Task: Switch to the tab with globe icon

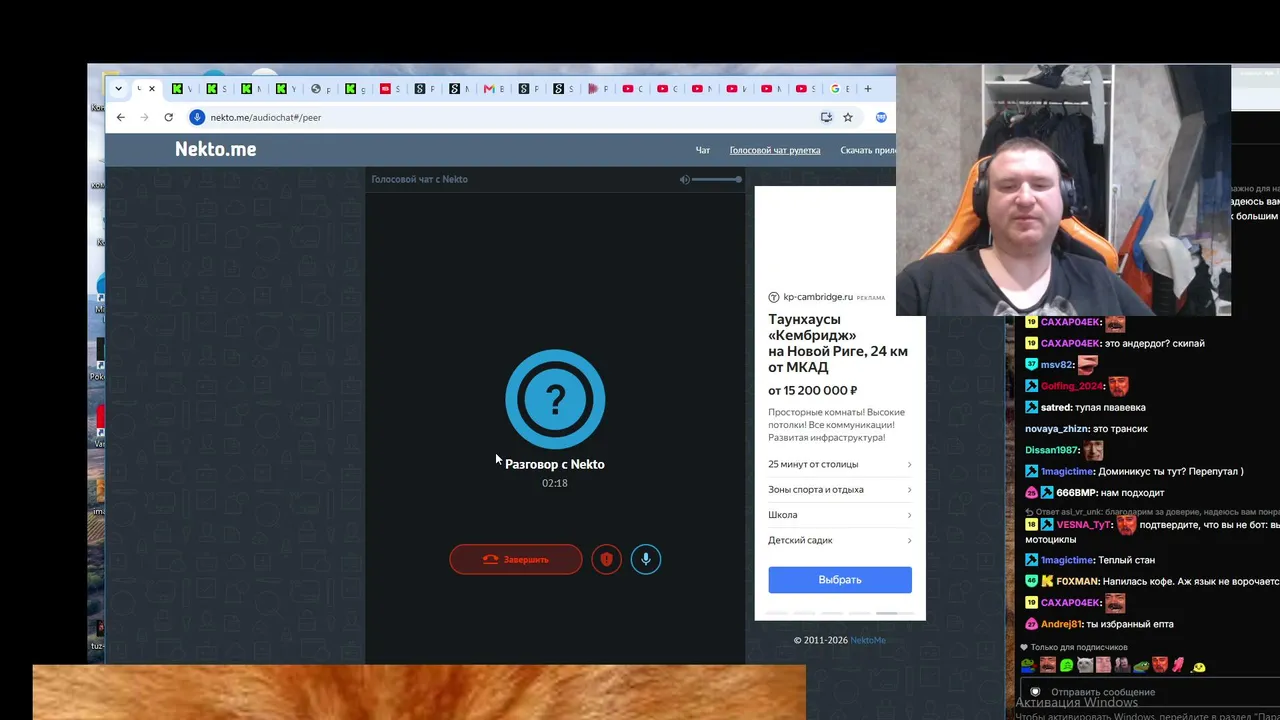Action: [x=321, y=89]
